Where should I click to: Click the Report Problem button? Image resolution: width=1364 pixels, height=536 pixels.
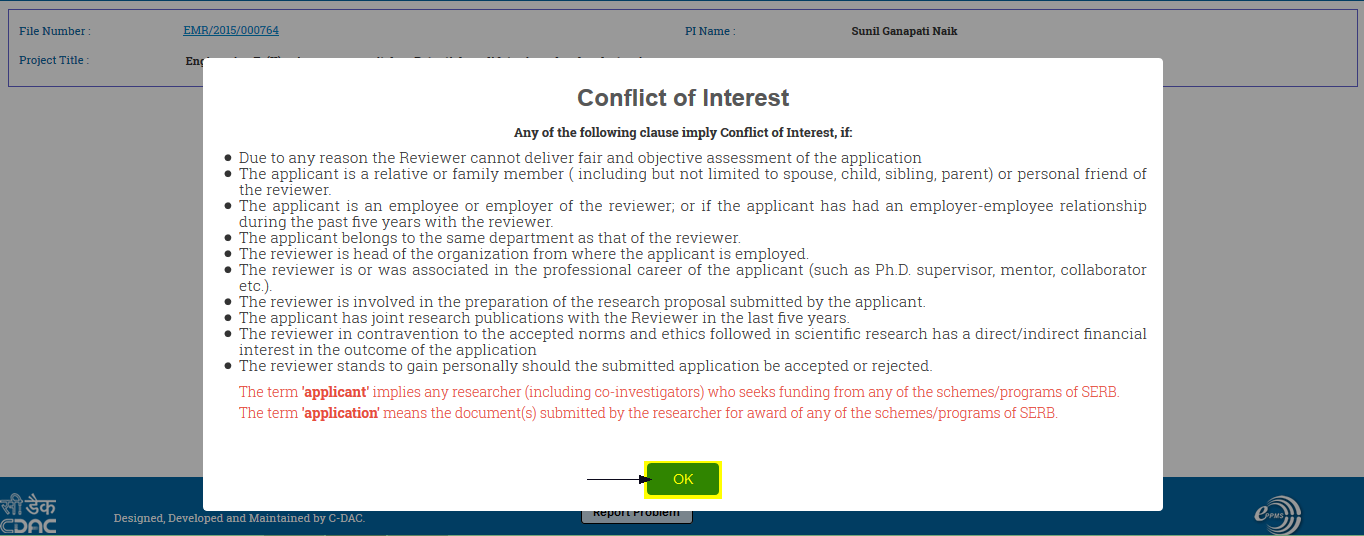coord(636,515)
